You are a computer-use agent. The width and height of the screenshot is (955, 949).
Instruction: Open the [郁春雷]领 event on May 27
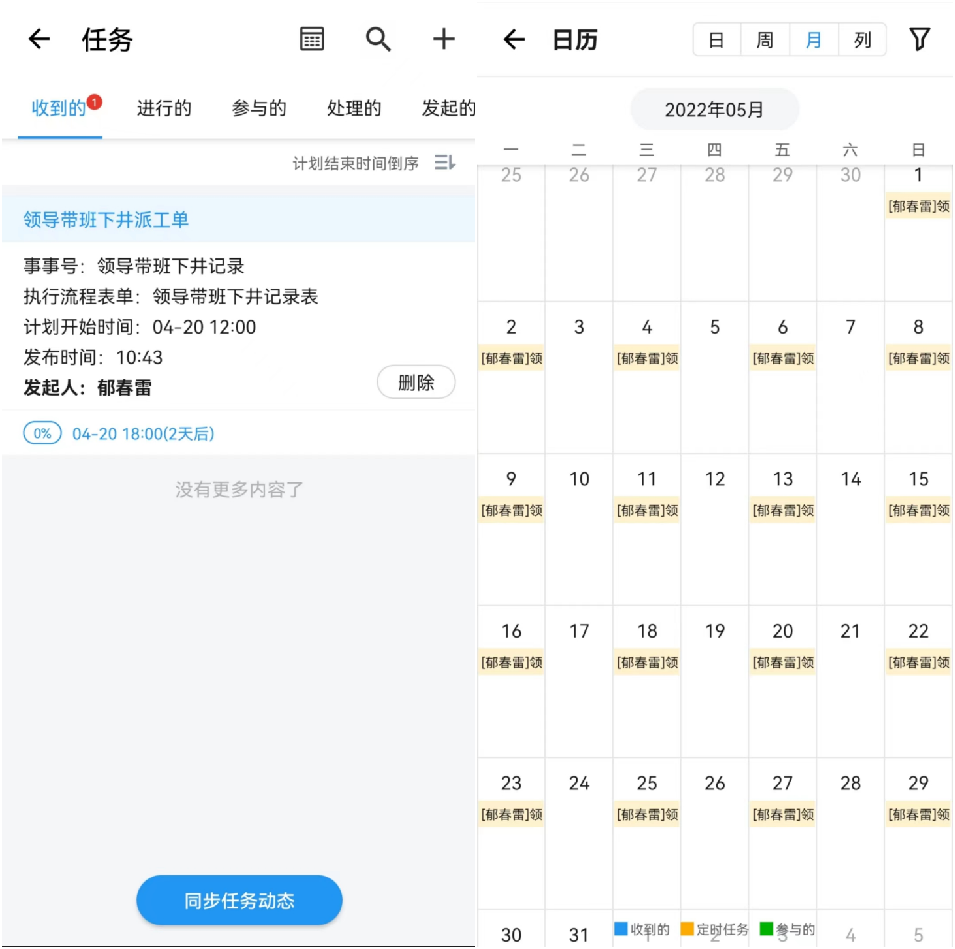tap(783, 814)
